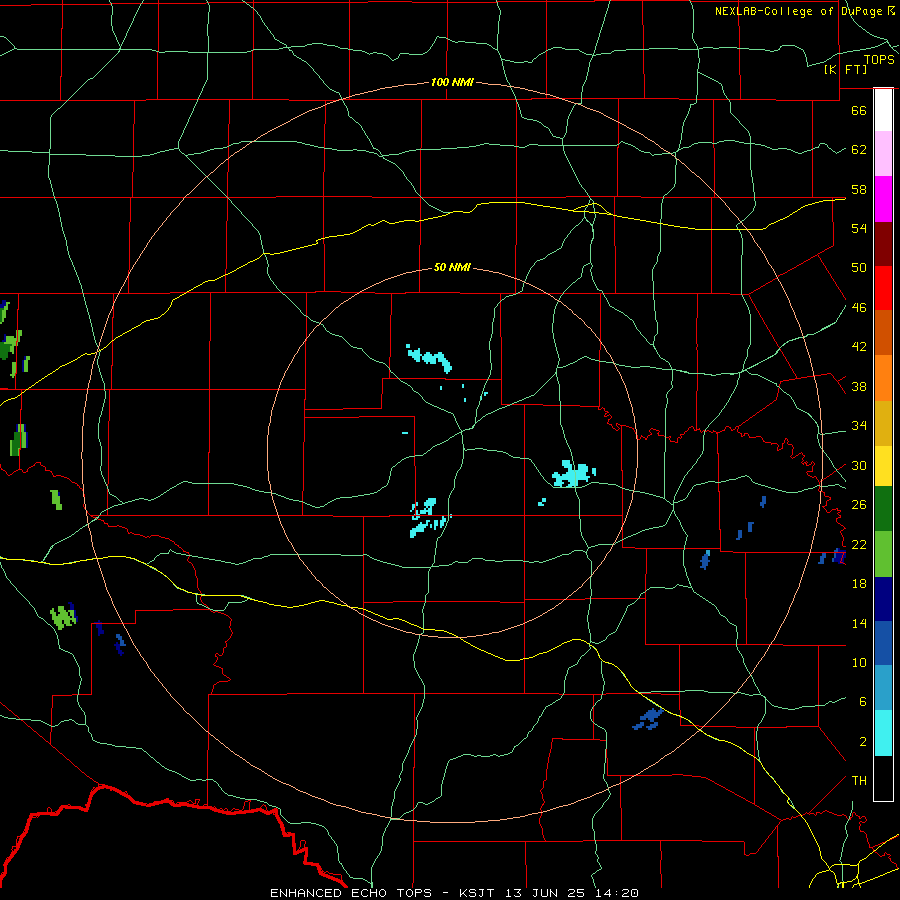The width and height of the screenshot is (900, 900).
Task: Click the '13 JUN 25' date text
Action: click(545, 893)
